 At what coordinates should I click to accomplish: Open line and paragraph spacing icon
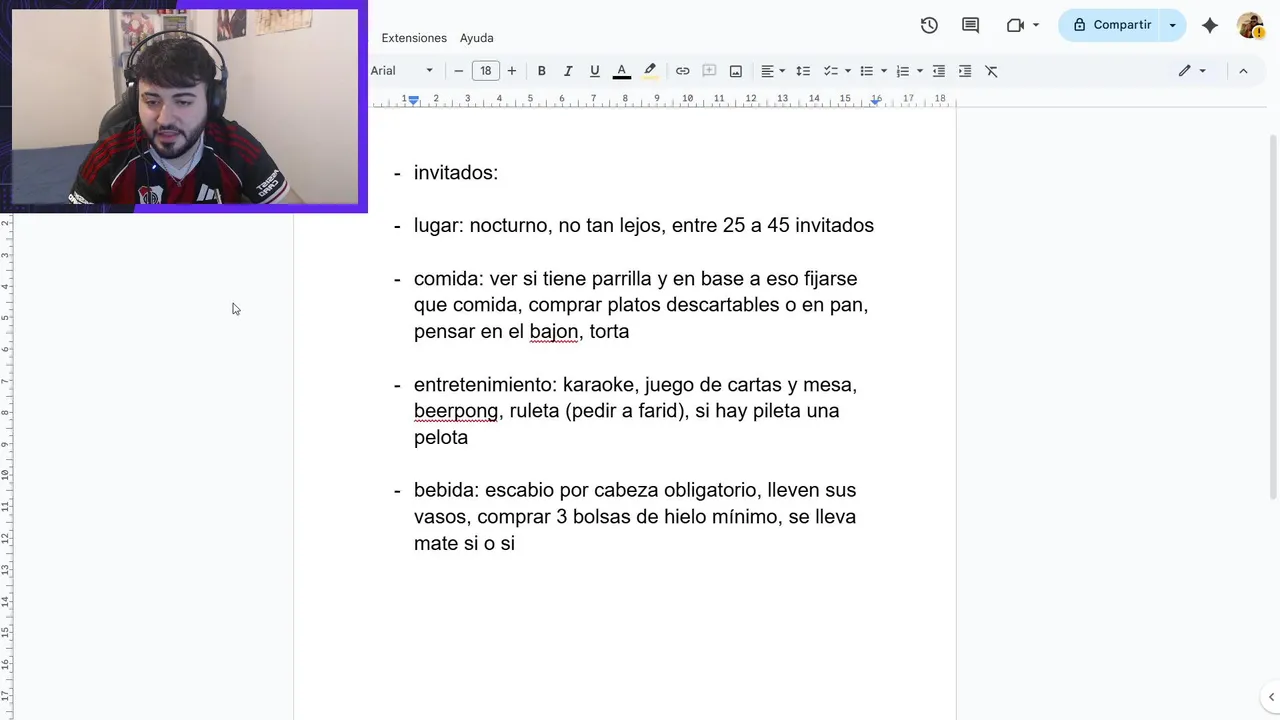coord(803,71)
